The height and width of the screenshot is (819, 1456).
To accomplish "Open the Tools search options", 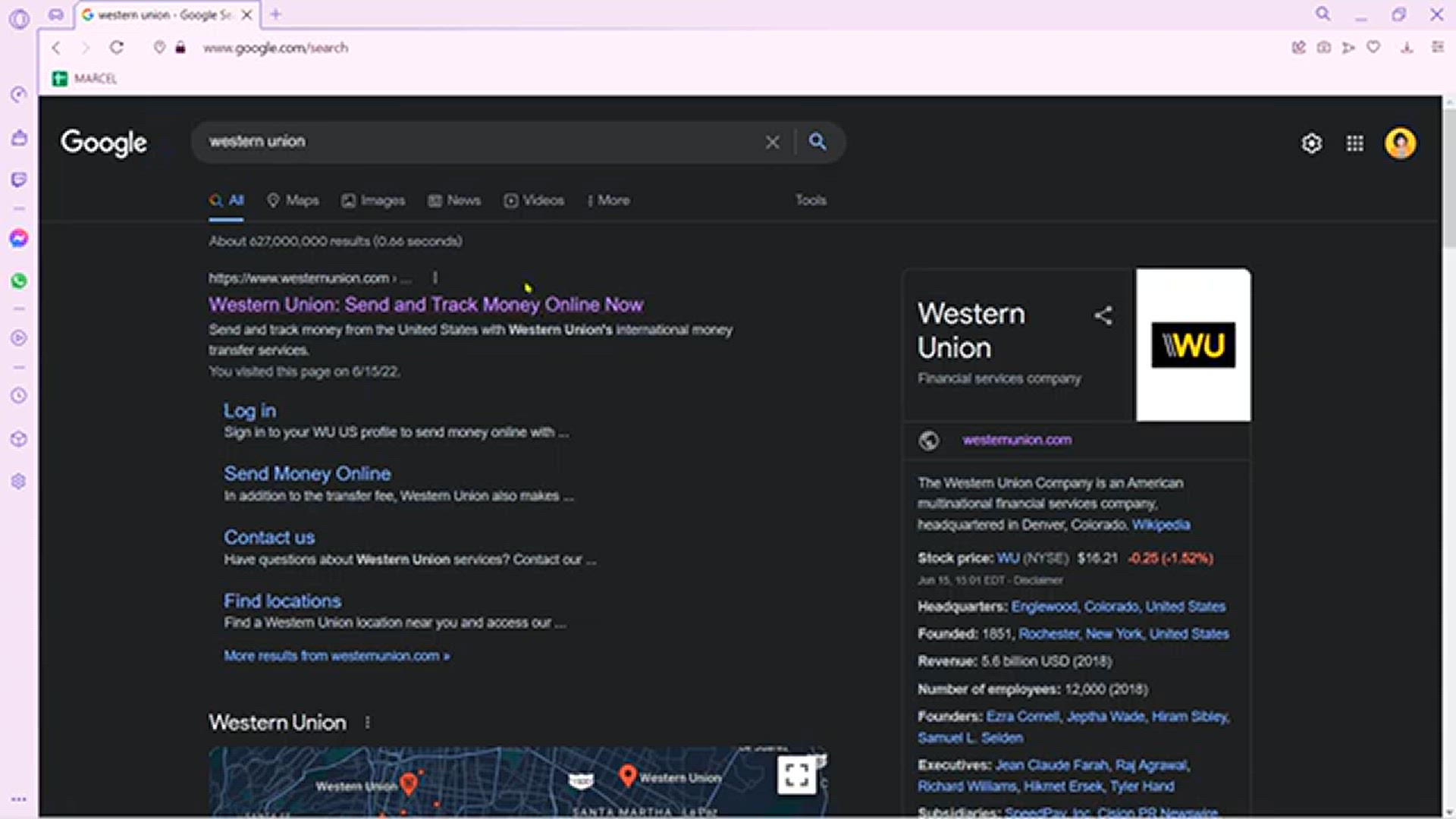I will click(x=811, y=200).
